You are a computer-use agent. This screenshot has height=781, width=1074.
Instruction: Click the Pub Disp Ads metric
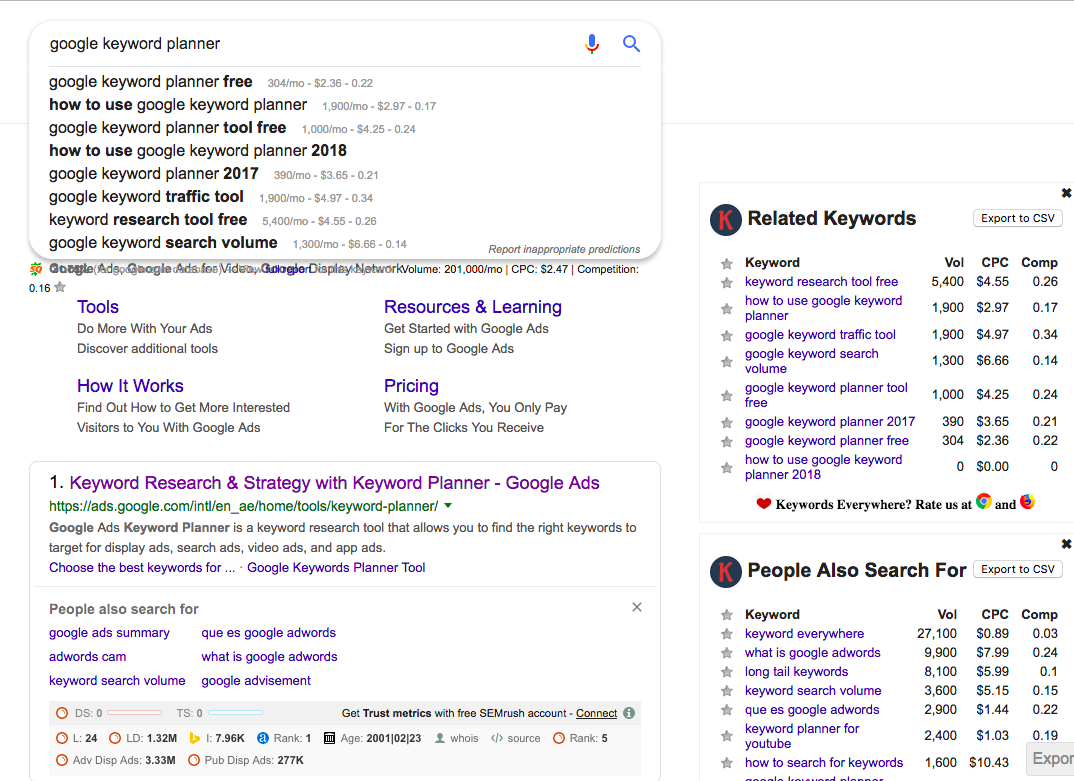click(246, 760)
